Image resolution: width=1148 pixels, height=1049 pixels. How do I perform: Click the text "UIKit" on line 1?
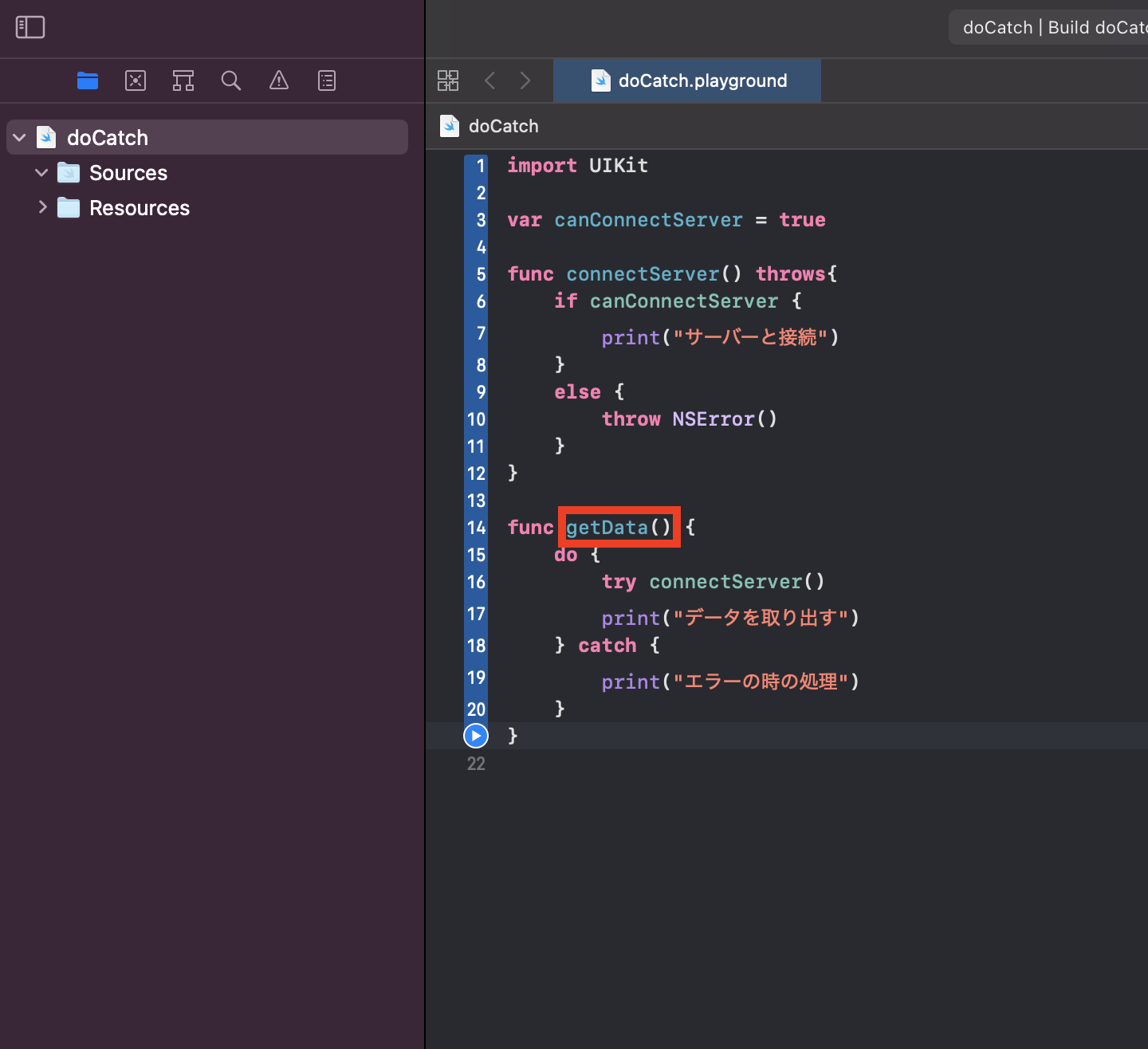tap(619, 166)
